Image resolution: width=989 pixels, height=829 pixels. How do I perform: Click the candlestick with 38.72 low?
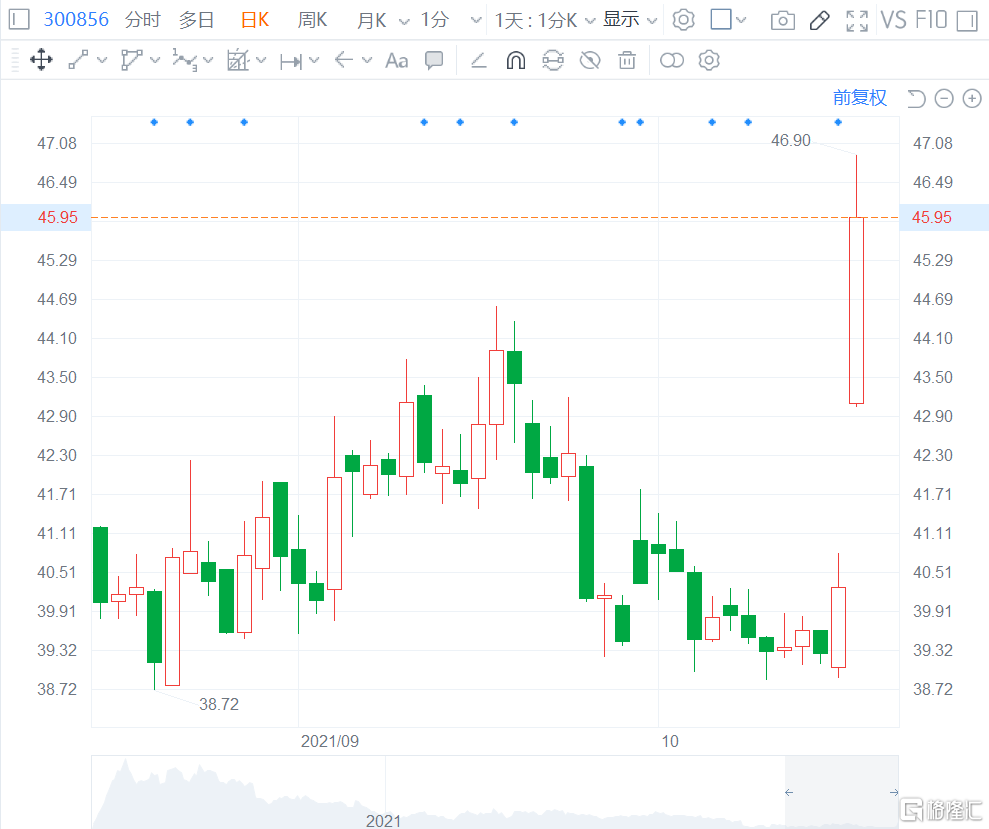(155, 627)
